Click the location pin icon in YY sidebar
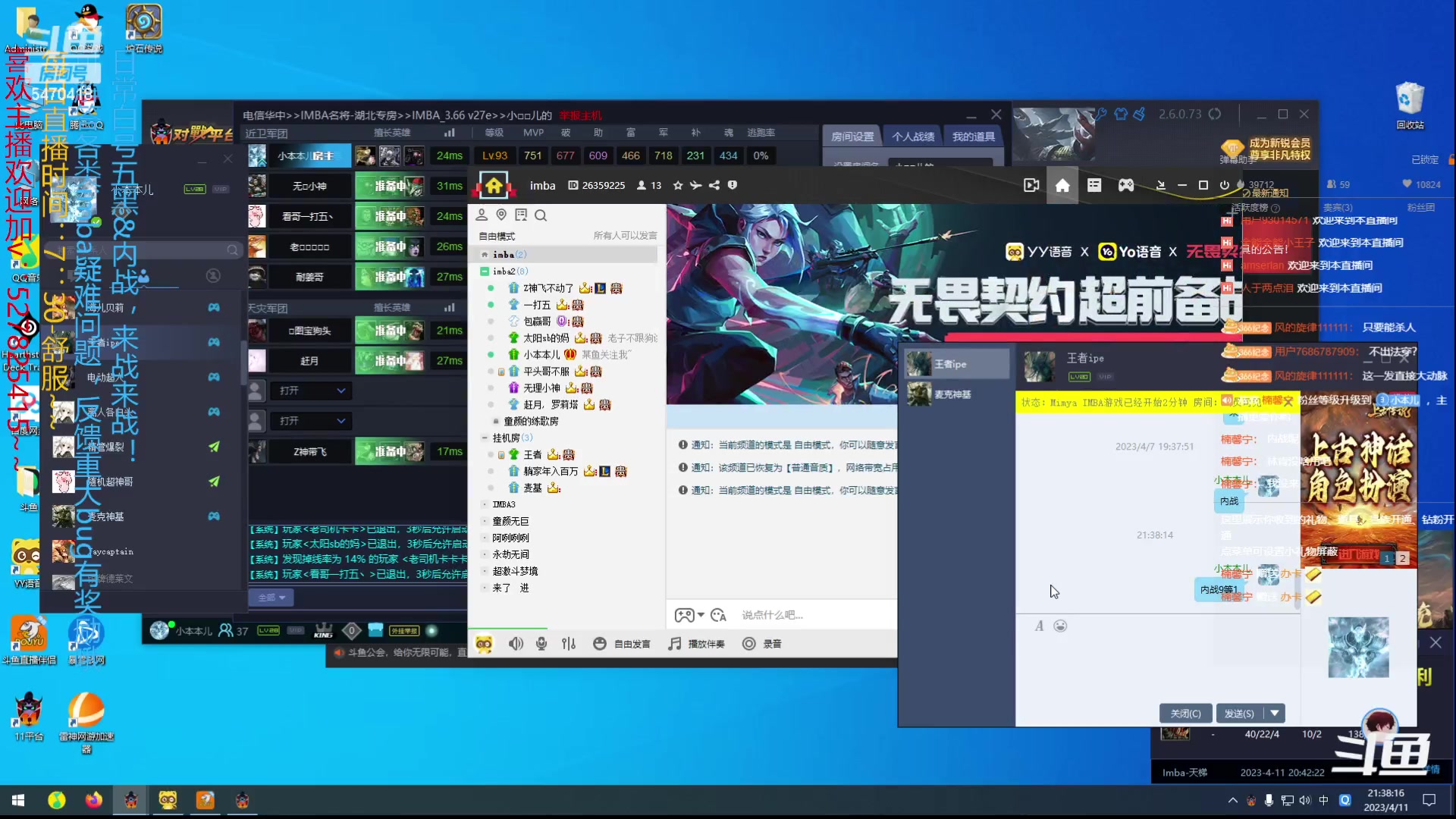The height and width of the screenshot is (819, 1456). tap(501, 215)
